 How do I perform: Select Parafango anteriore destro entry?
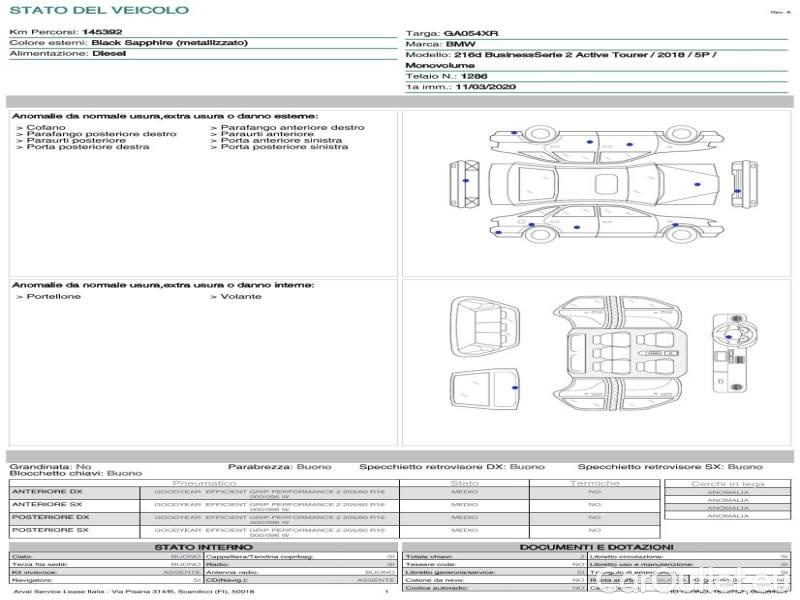pos(292,127)
